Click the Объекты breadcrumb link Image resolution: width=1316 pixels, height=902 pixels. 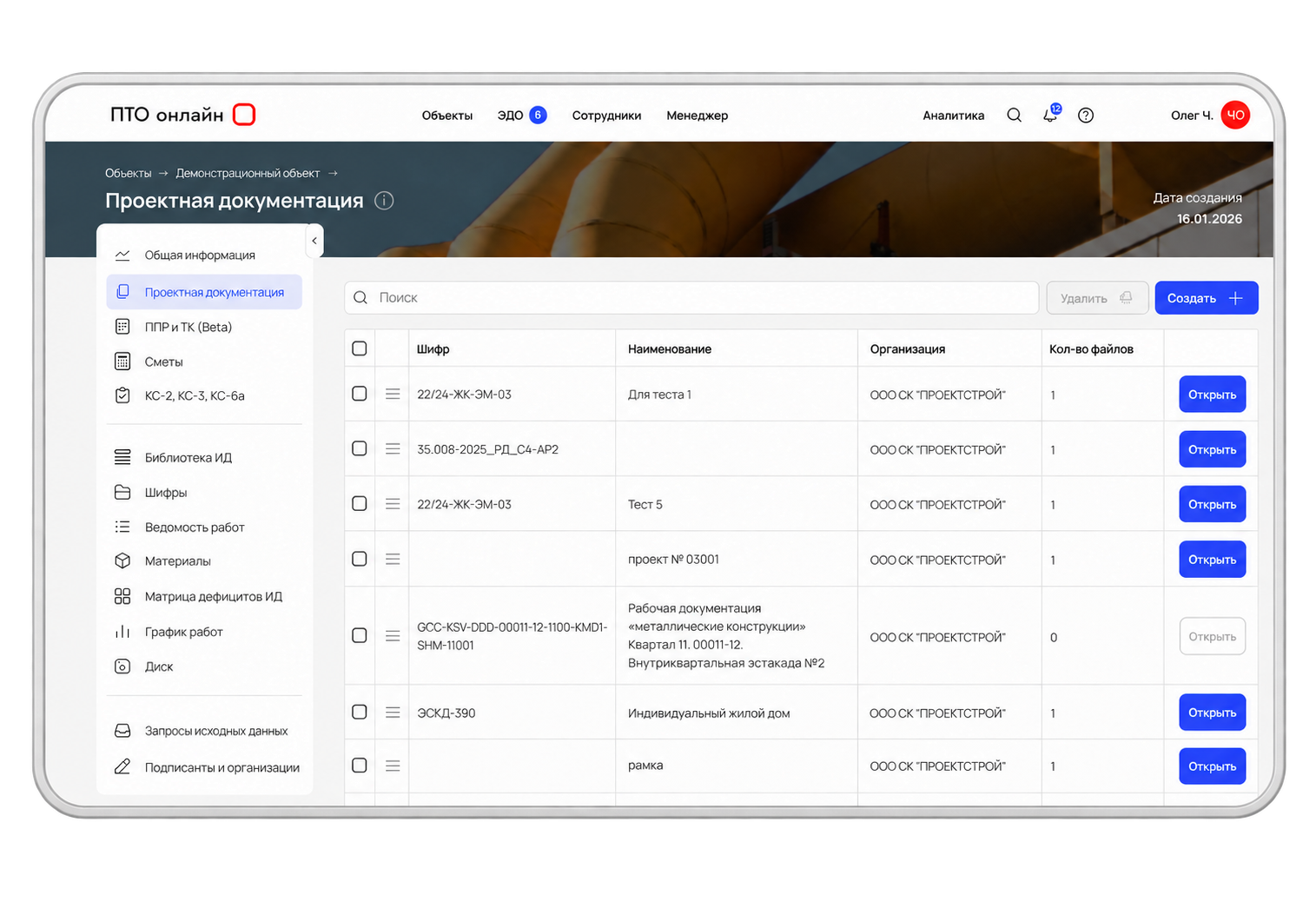(x=129, y=173)
